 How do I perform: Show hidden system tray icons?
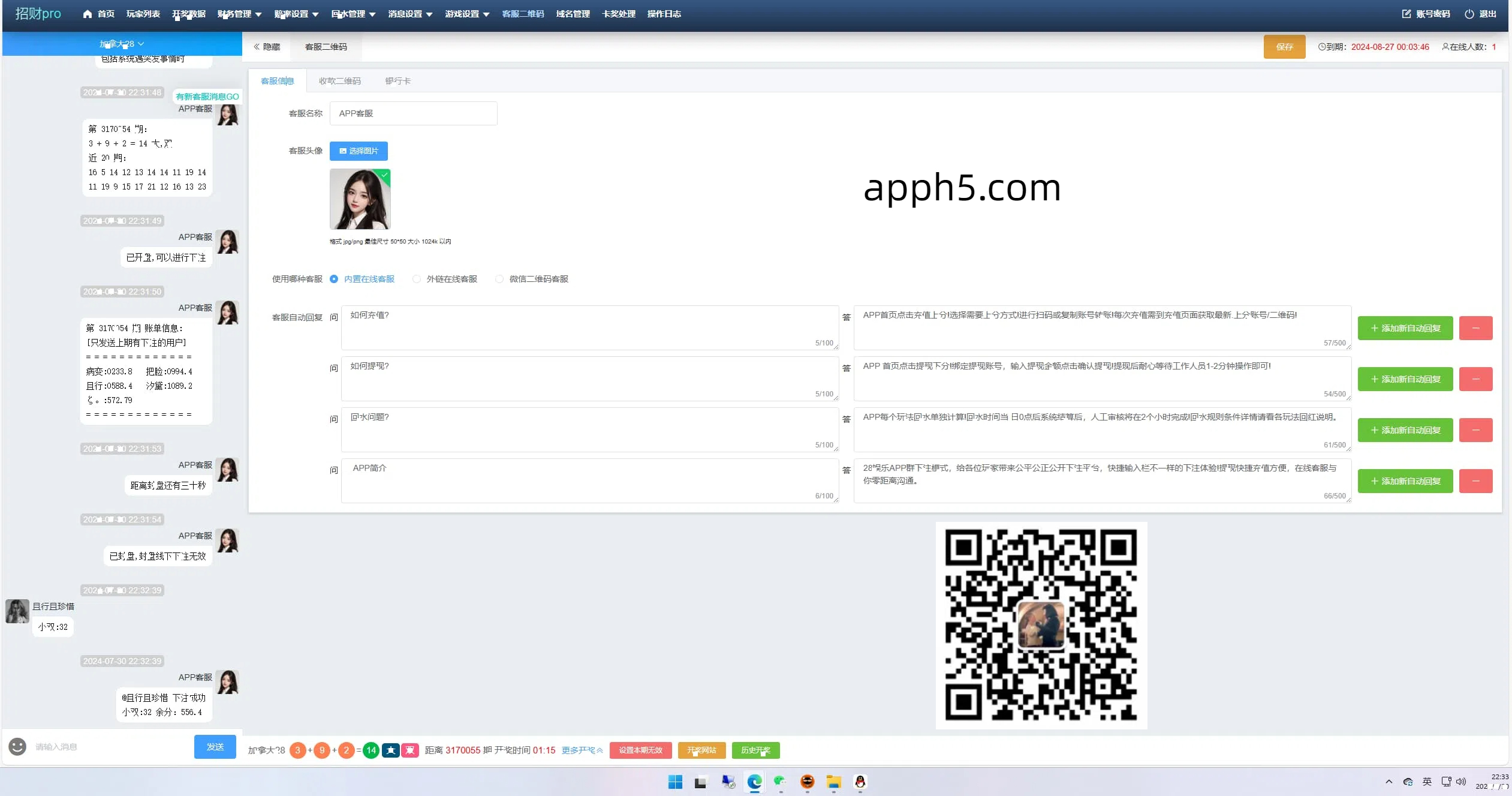(1389, 782)
